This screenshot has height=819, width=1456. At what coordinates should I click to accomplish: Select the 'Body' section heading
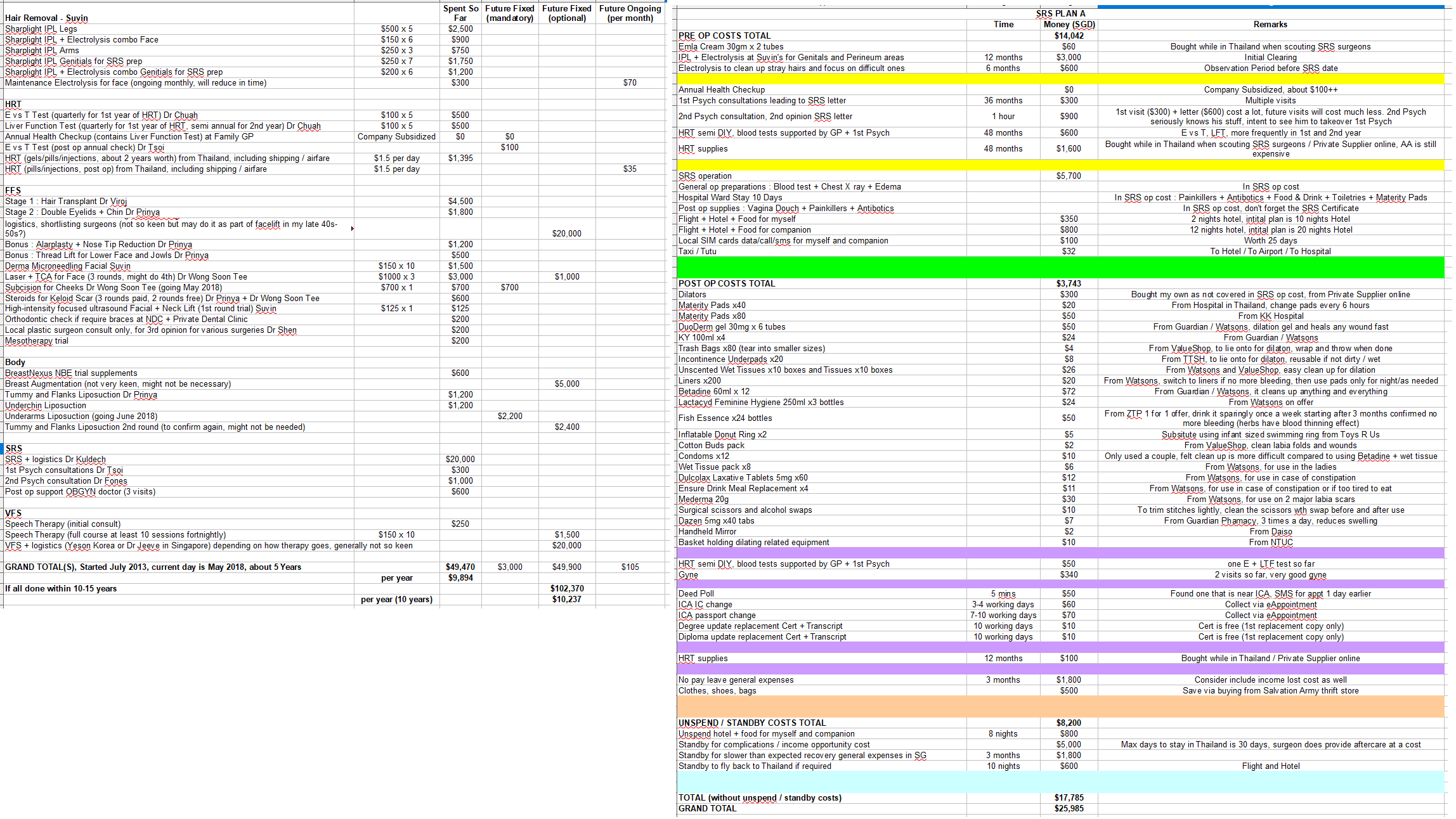point(15,362)
